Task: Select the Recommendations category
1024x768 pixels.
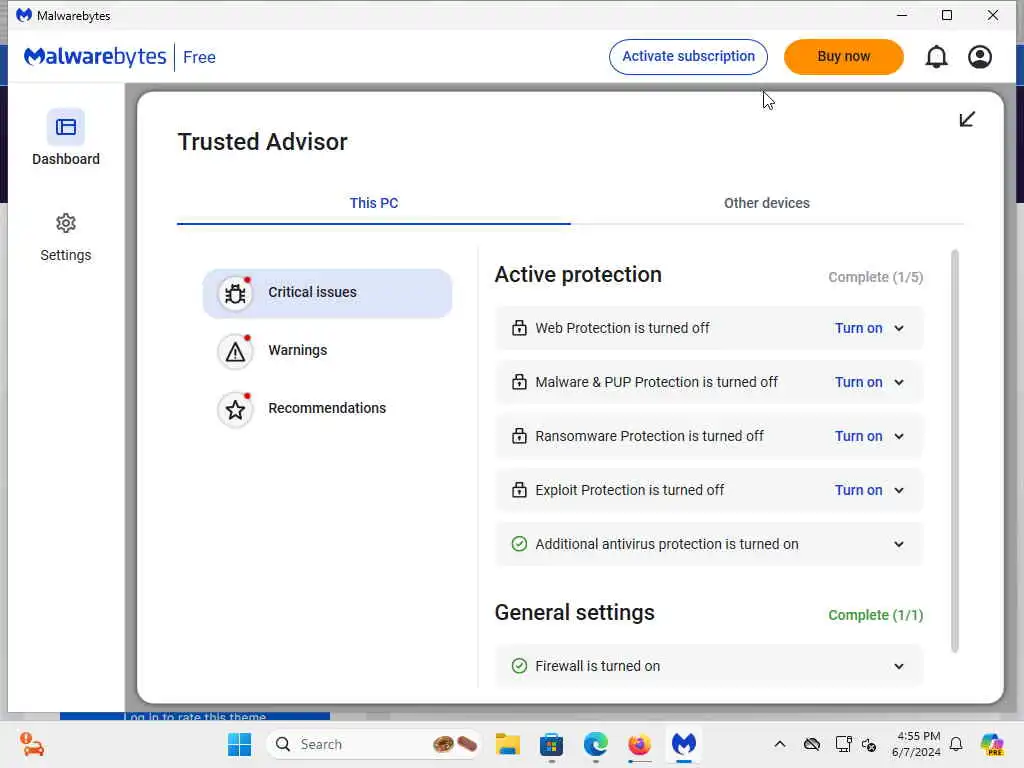Action: tap(327, 409)
